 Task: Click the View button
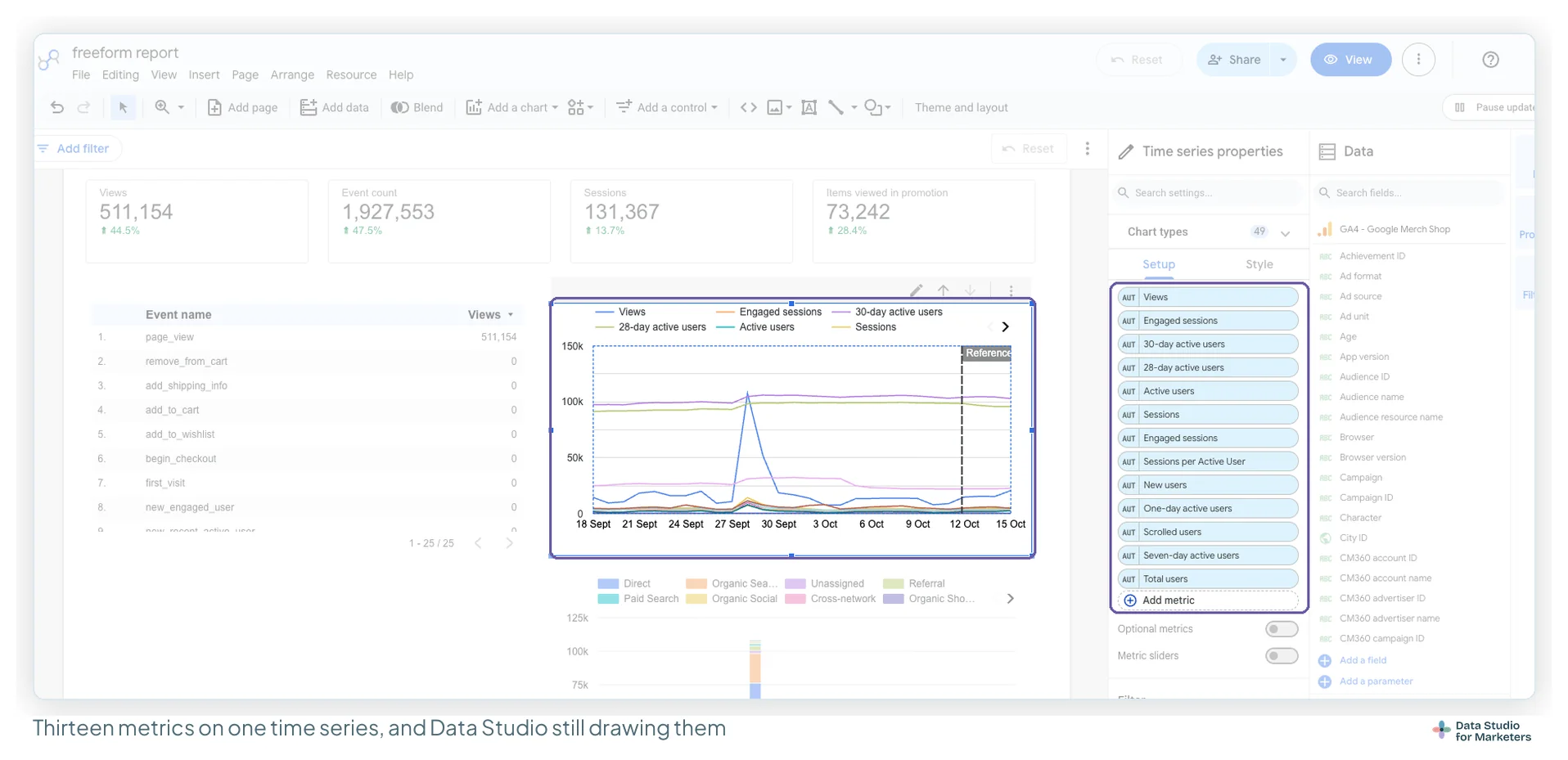[x=1350, y=60]
